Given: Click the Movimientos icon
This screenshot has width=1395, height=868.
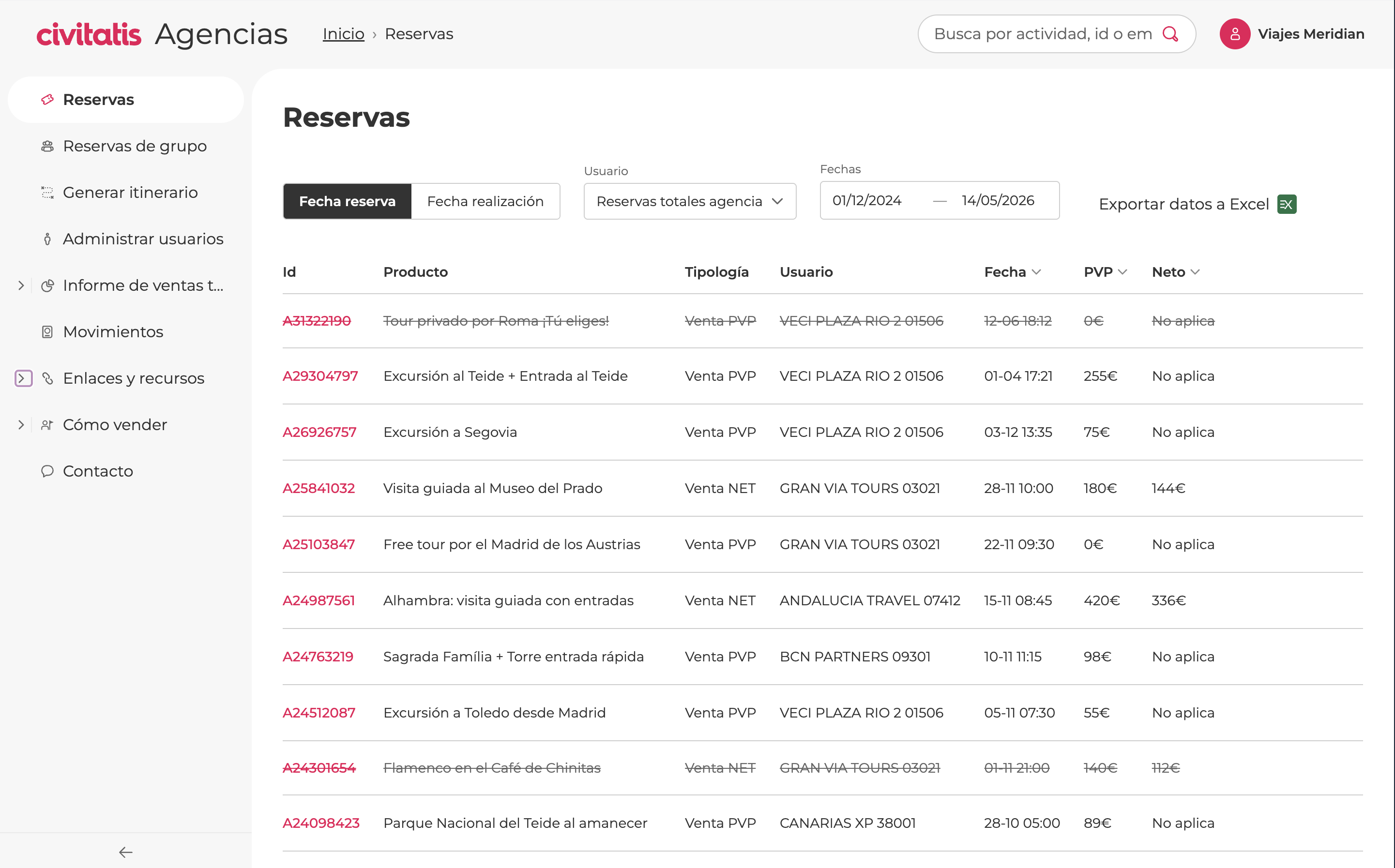Looking at the screenshot, I should (x=47, y=332).
